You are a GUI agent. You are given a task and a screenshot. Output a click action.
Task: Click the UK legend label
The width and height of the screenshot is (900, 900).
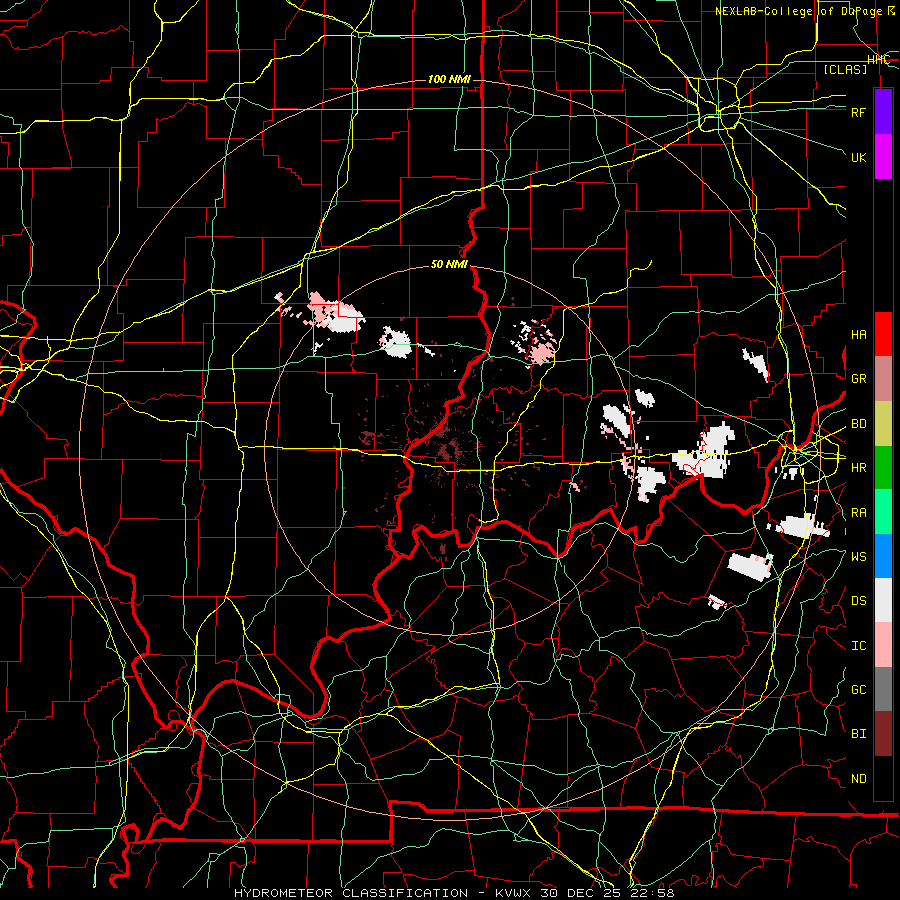[x=859, y=157]
